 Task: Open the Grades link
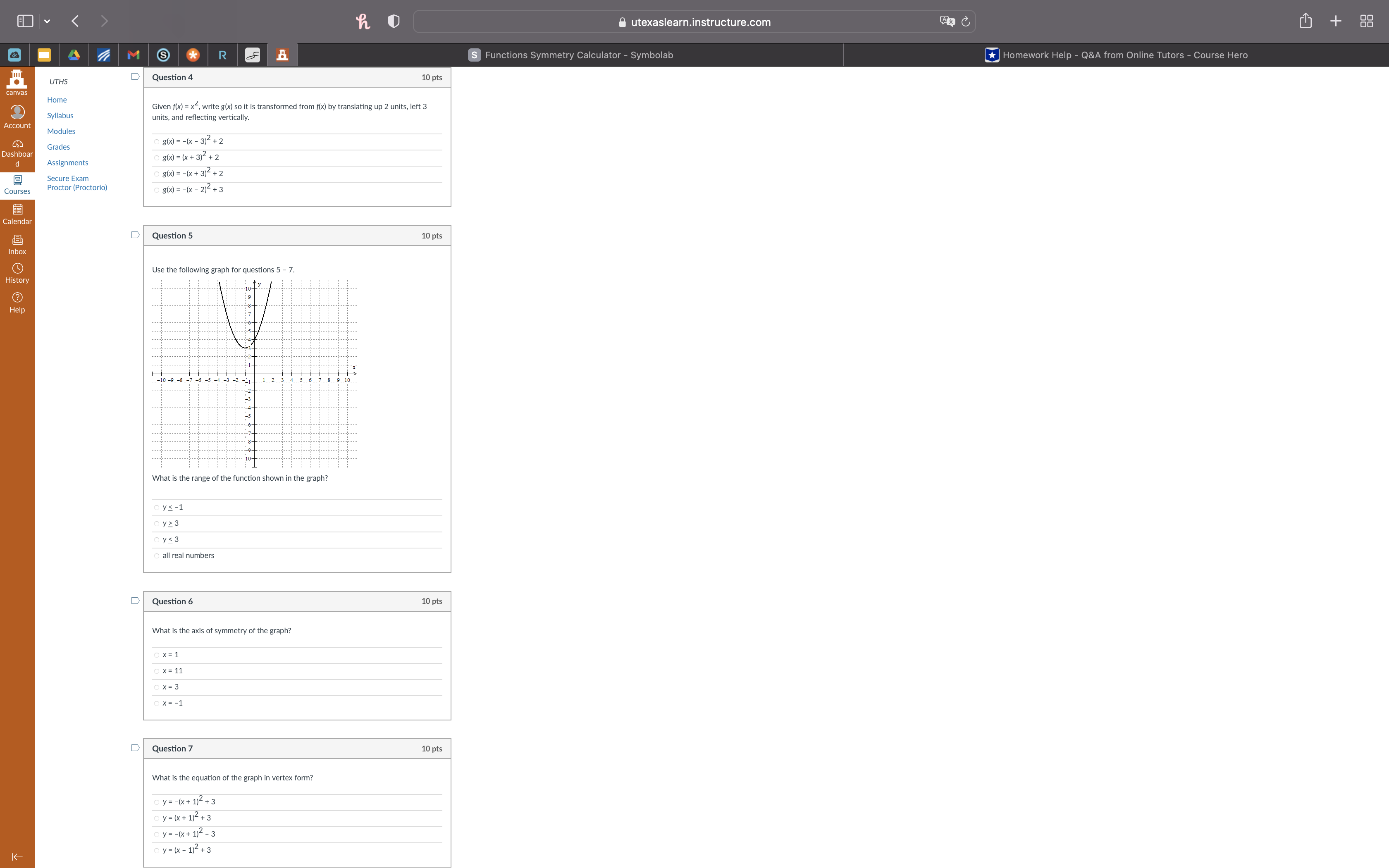click(58, 146)
